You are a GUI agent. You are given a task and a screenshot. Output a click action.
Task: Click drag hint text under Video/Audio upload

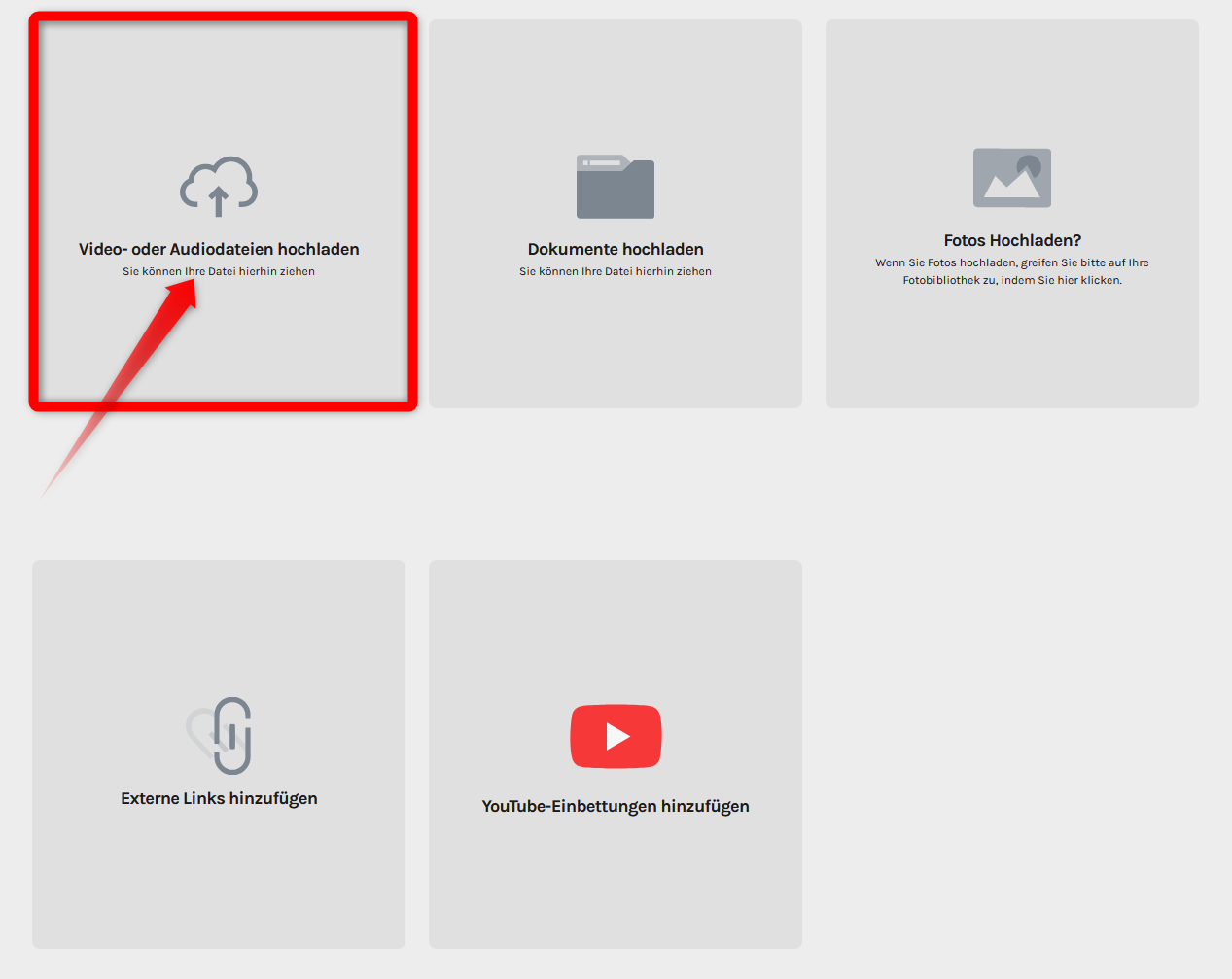[x=219, y=271]
